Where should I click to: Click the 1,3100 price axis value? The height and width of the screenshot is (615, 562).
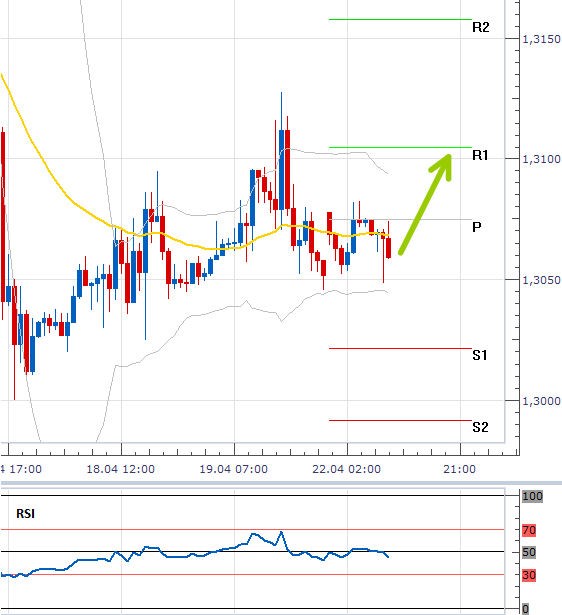pos(541,159)
